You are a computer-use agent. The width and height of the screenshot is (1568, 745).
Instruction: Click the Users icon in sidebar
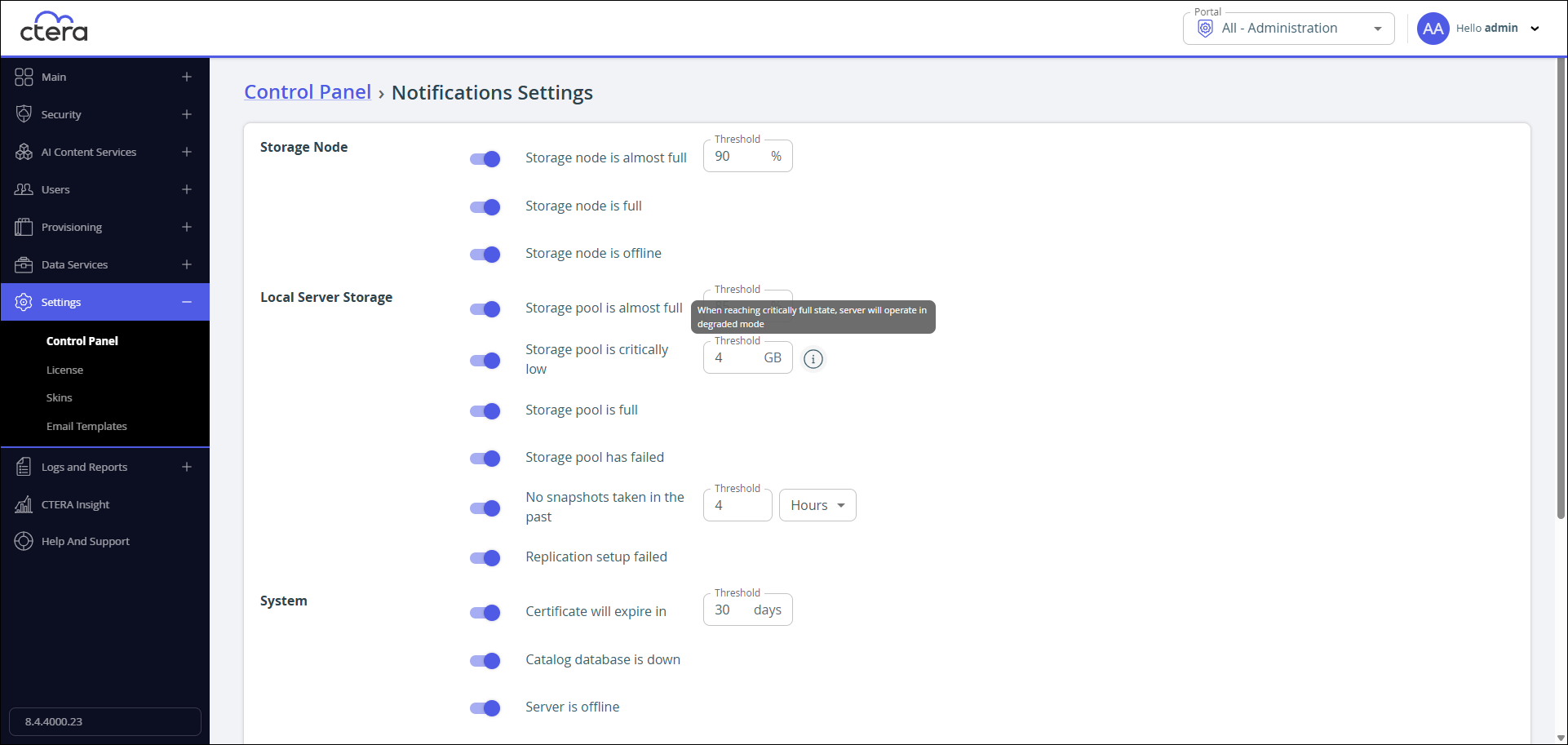(x=24, y=189)
